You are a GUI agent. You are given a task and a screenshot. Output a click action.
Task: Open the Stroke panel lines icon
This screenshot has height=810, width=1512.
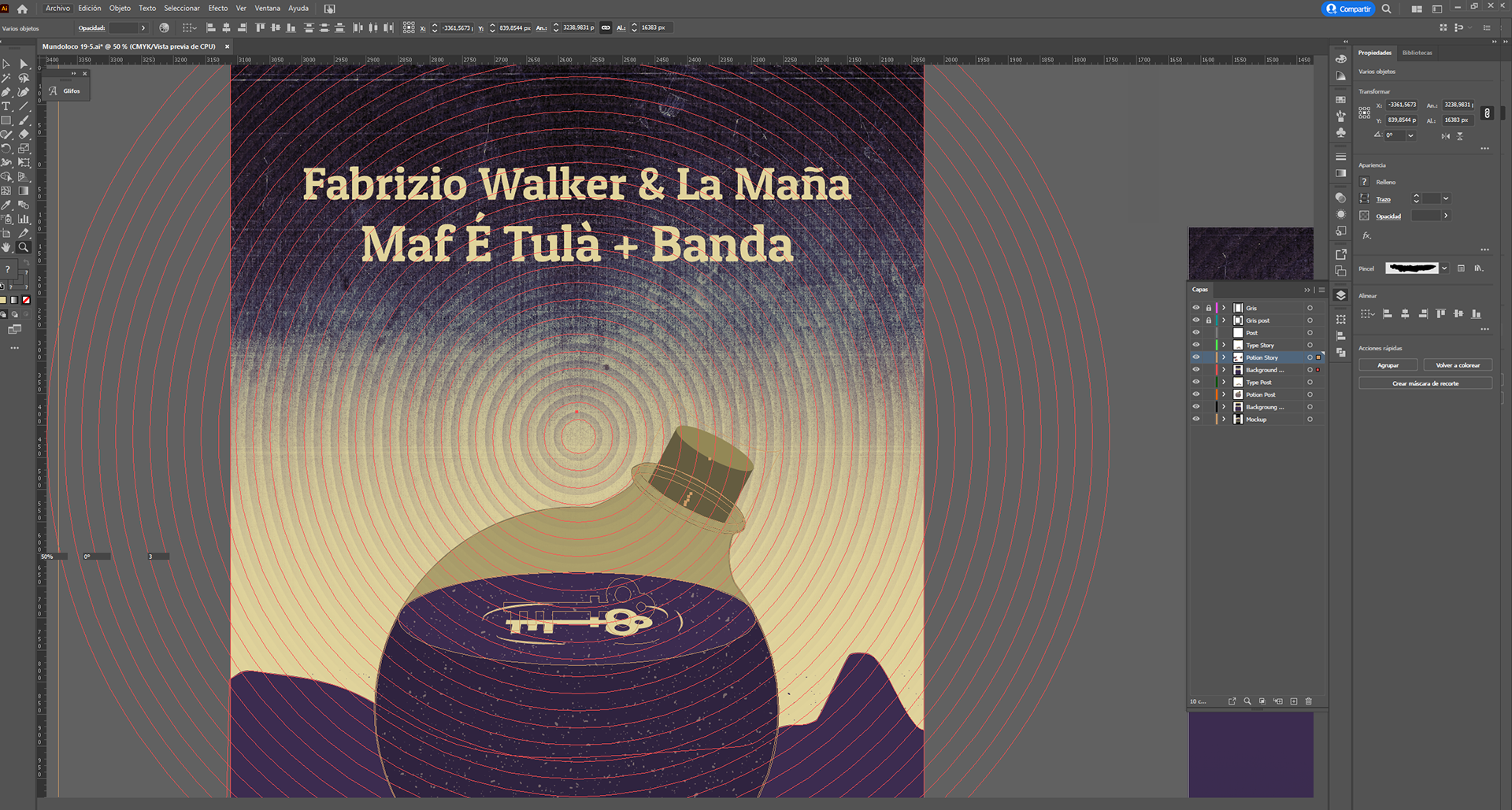(x=1341, y=157)
